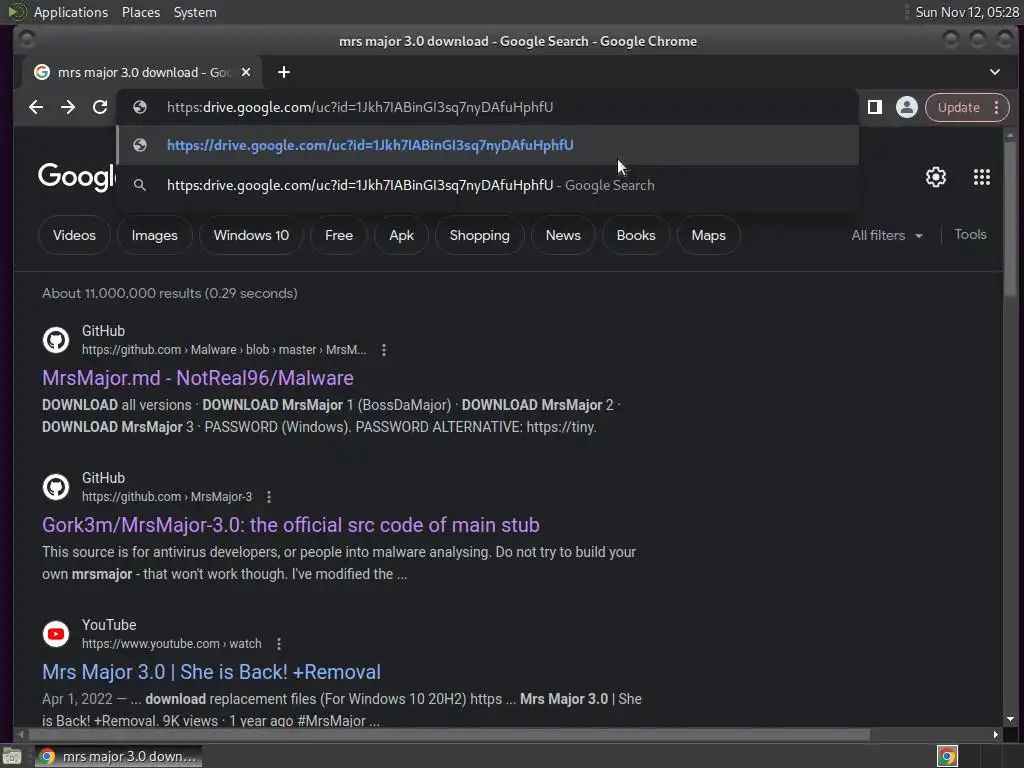The width and height of the screenshot is (1024, 768).
Task: Click the show desktop icon in taskbar
Action: tap(12, 756)
